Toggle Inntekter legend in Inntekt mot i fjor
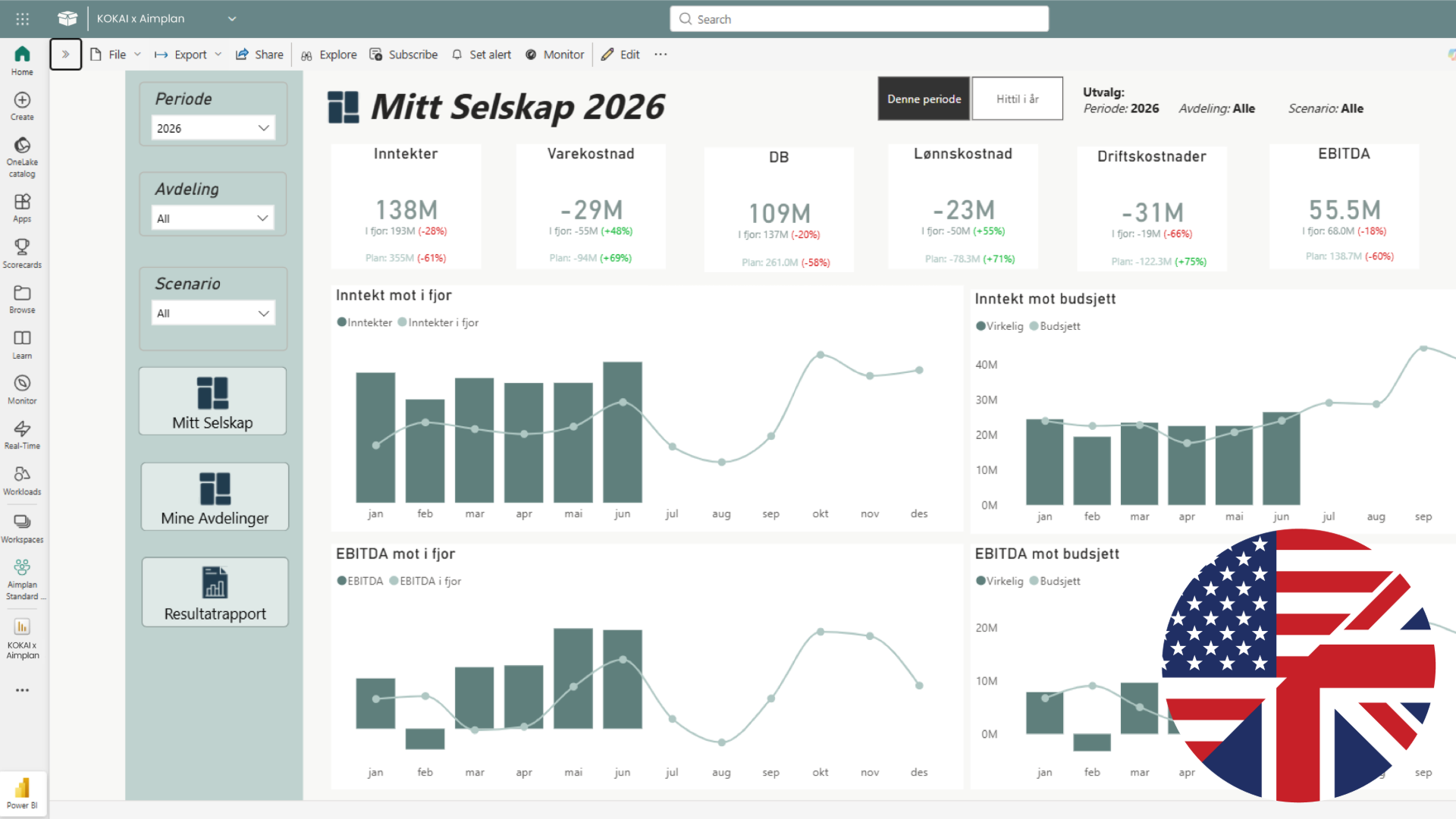 pos(365,322)
